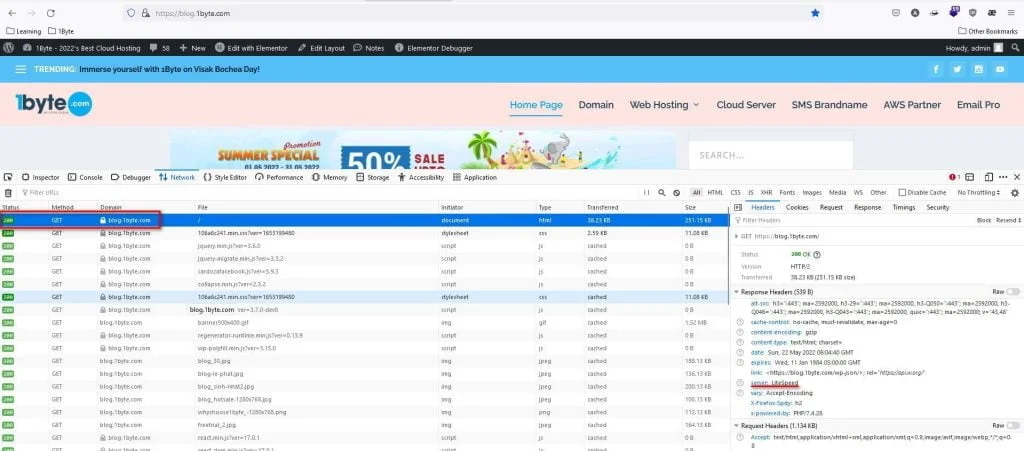Open the Pocket icon in browser toolbar
1024x451 pixels.
pyautogui.click(x=896, y=13)
